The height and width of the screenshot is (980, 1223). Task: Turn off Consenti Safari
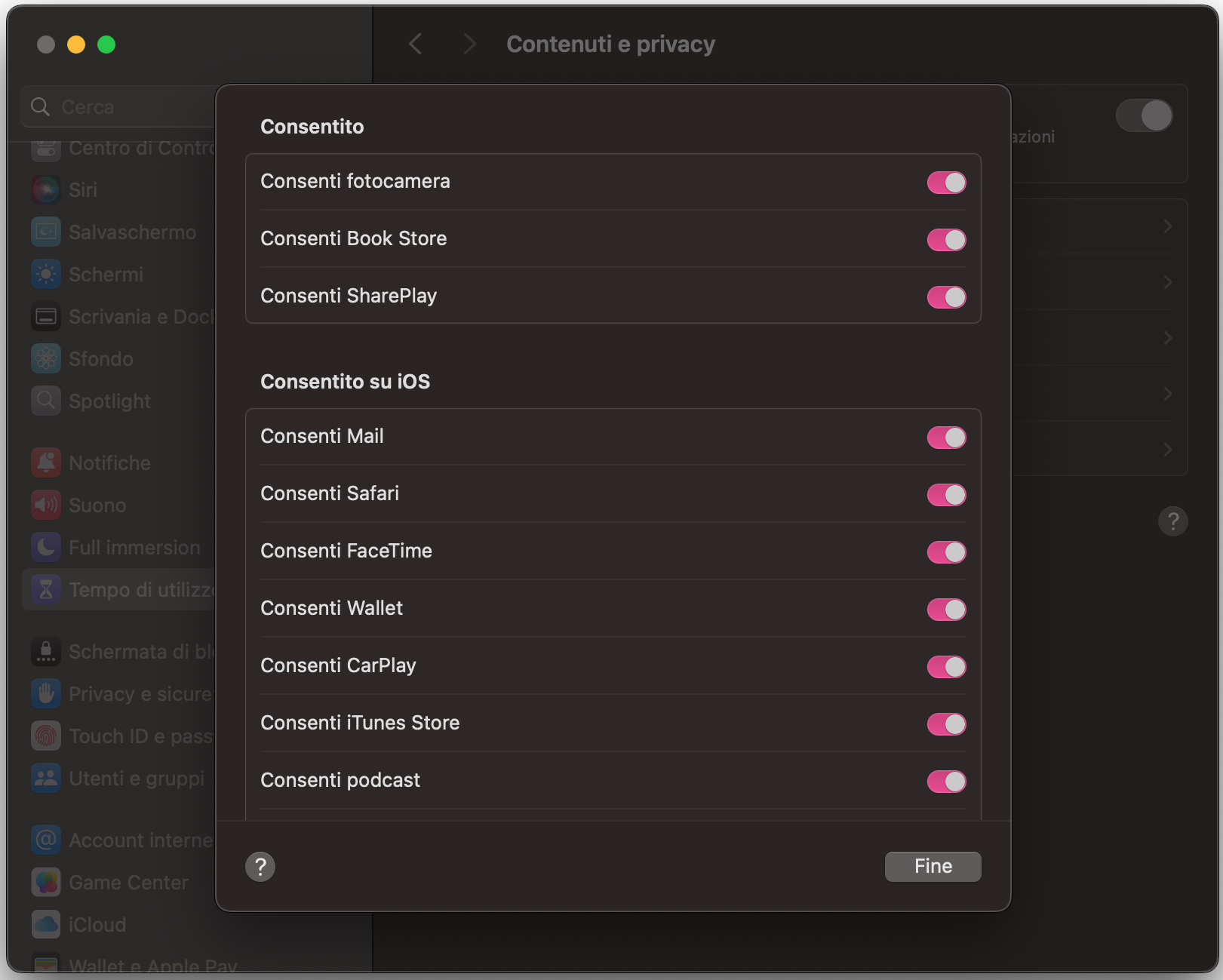coord(947,495)
